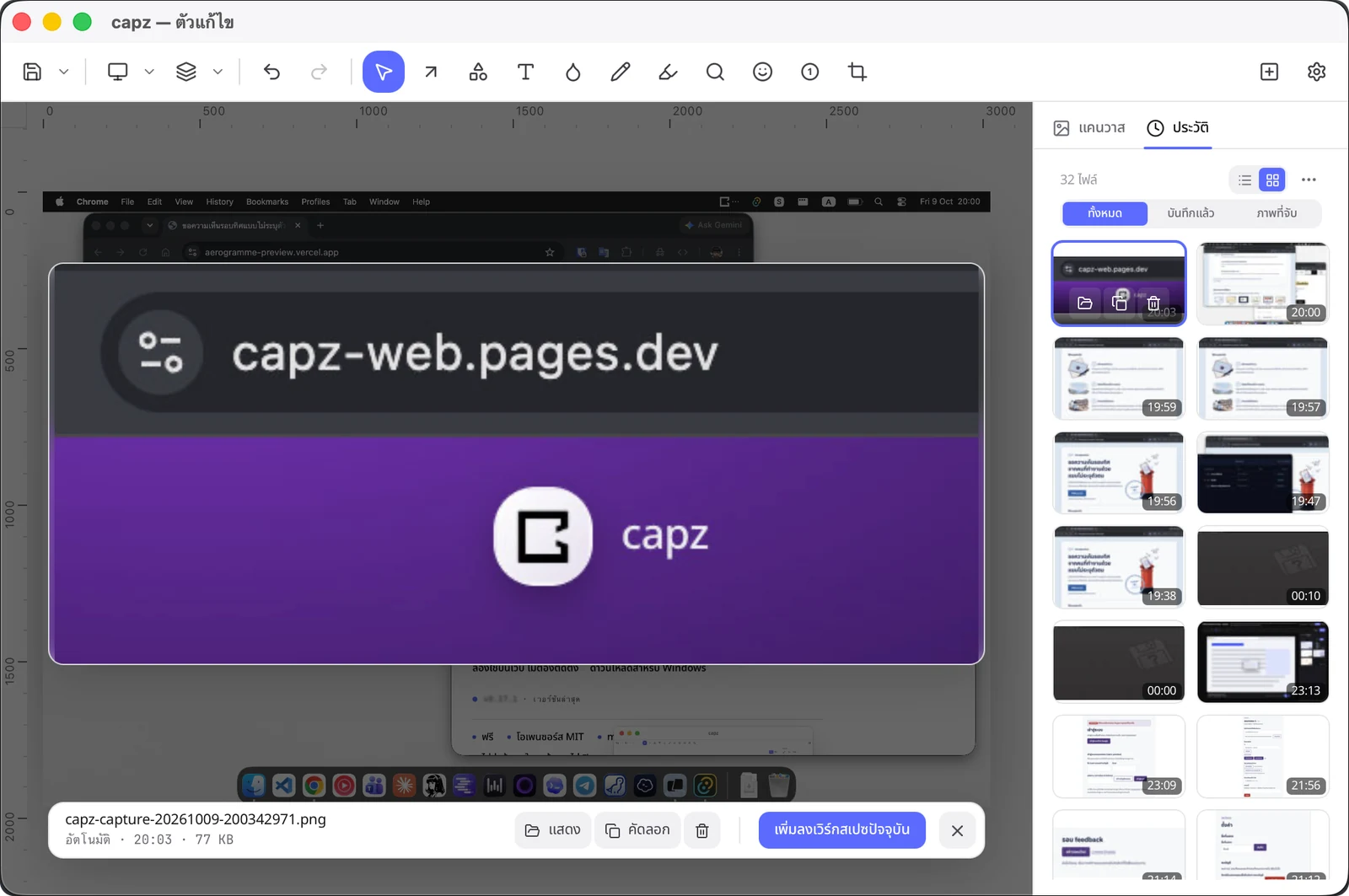Open the emoji sticker tool
1349x896 pixels.
coord(762,72)
